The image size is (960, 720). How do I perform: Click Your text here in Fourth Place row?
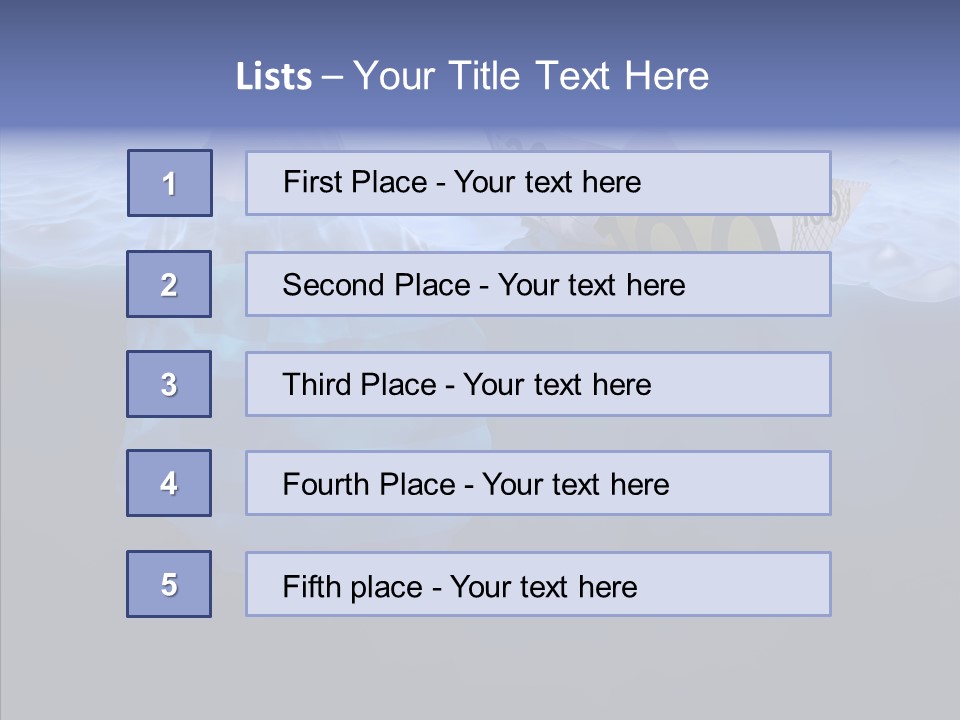[x=576, y=485]
